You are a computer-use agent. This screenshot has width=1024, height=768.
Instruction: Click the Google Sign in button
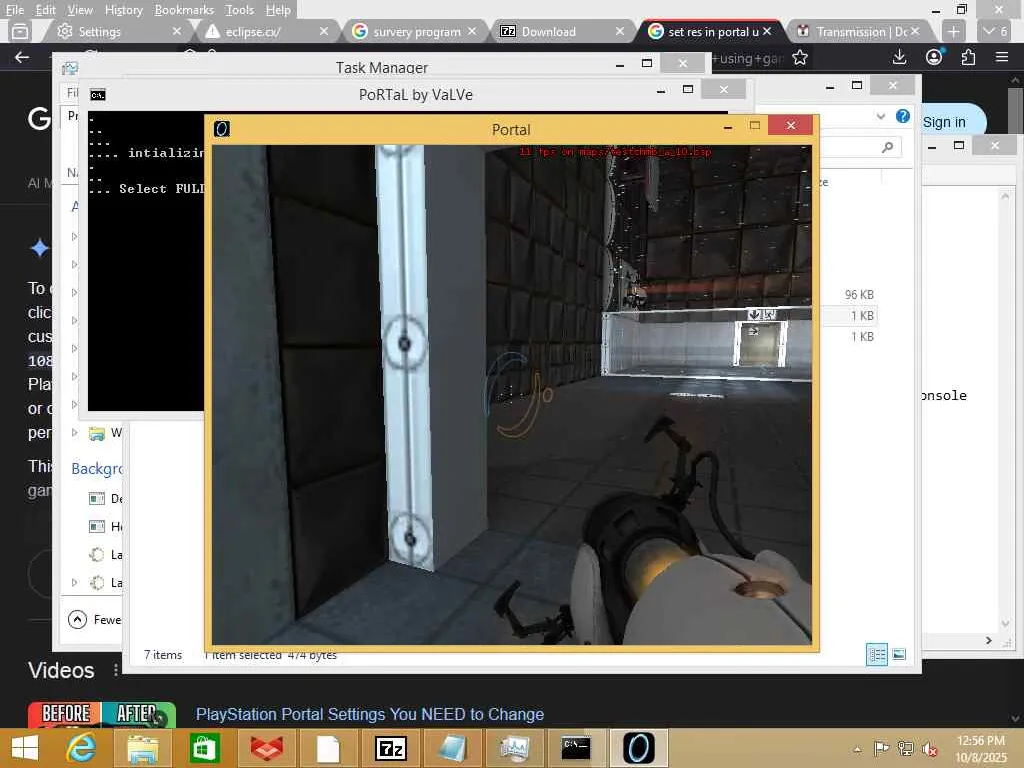(x=944, y=122)
